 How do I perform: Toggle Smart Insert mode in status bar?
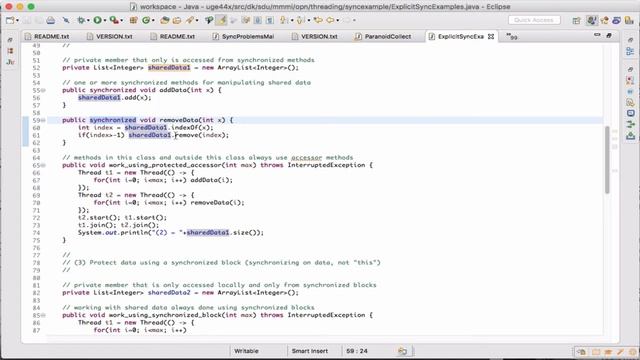[309, 351]
